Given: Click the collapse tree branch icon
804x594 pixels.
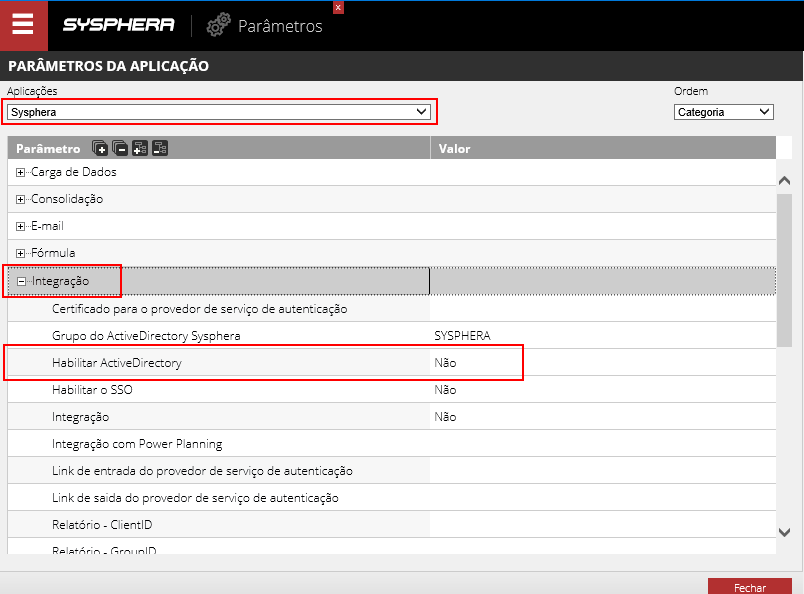Looking at the screenshot, I should 160,148.
